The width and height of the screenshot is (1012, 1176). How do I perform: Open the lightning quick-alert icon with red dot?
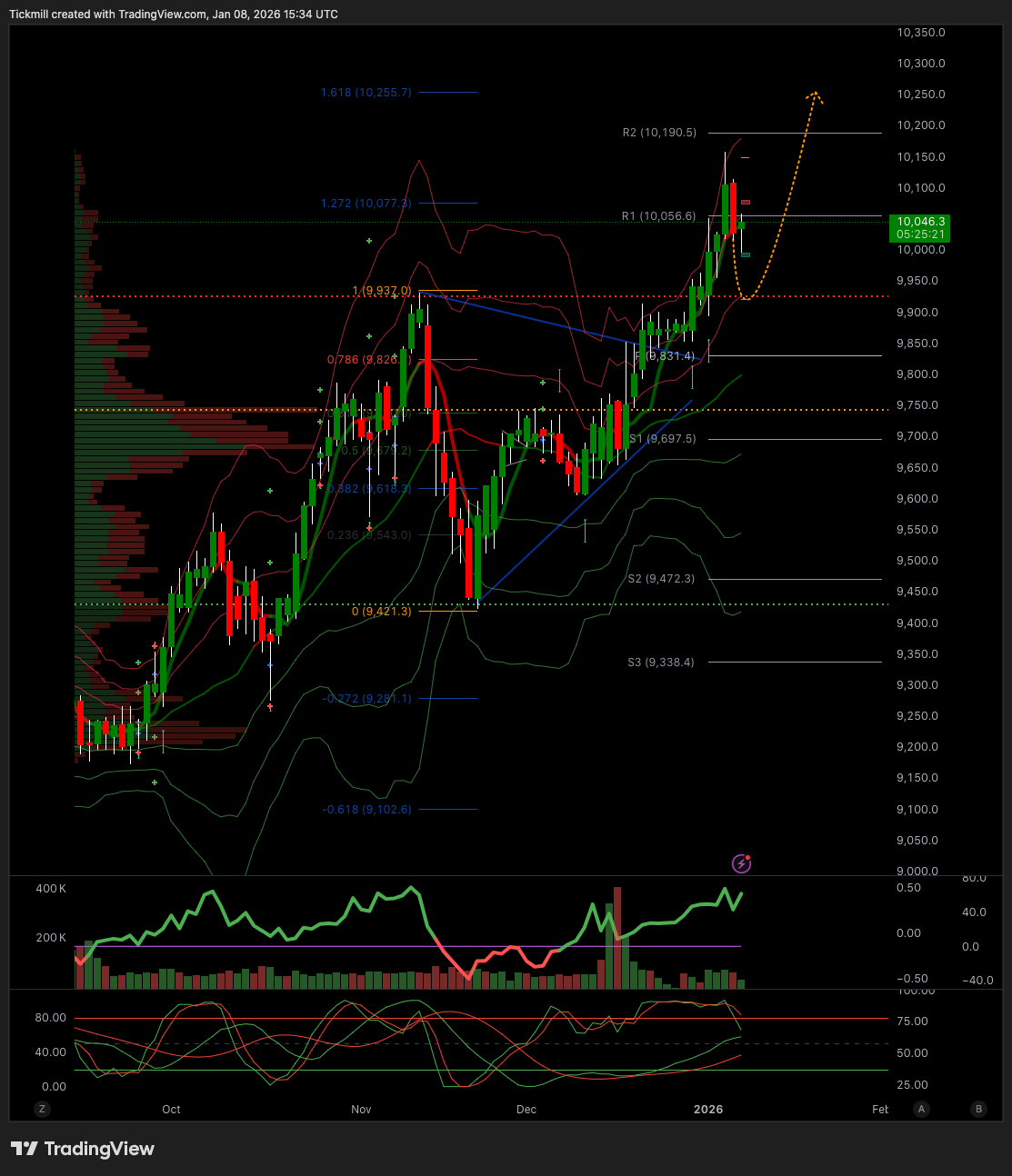tap(741, 863)
